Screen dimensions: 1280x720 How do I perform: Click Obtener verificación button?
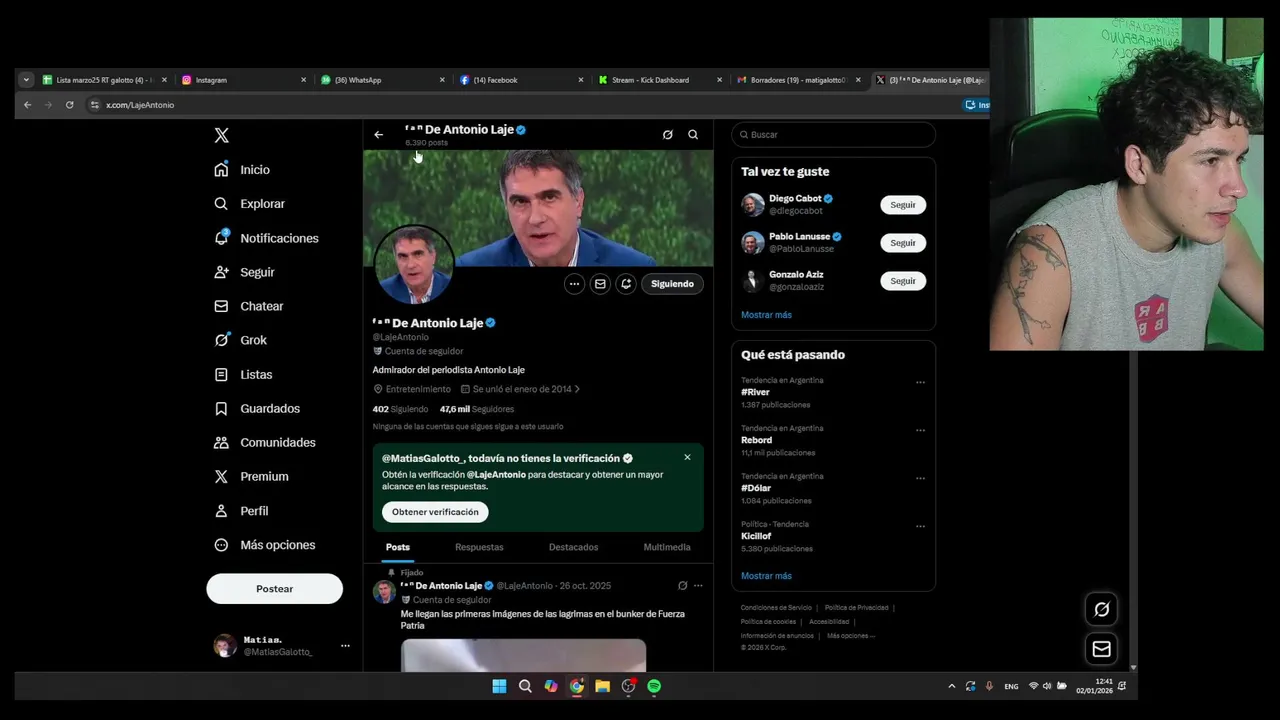click(x=435, y=512)
